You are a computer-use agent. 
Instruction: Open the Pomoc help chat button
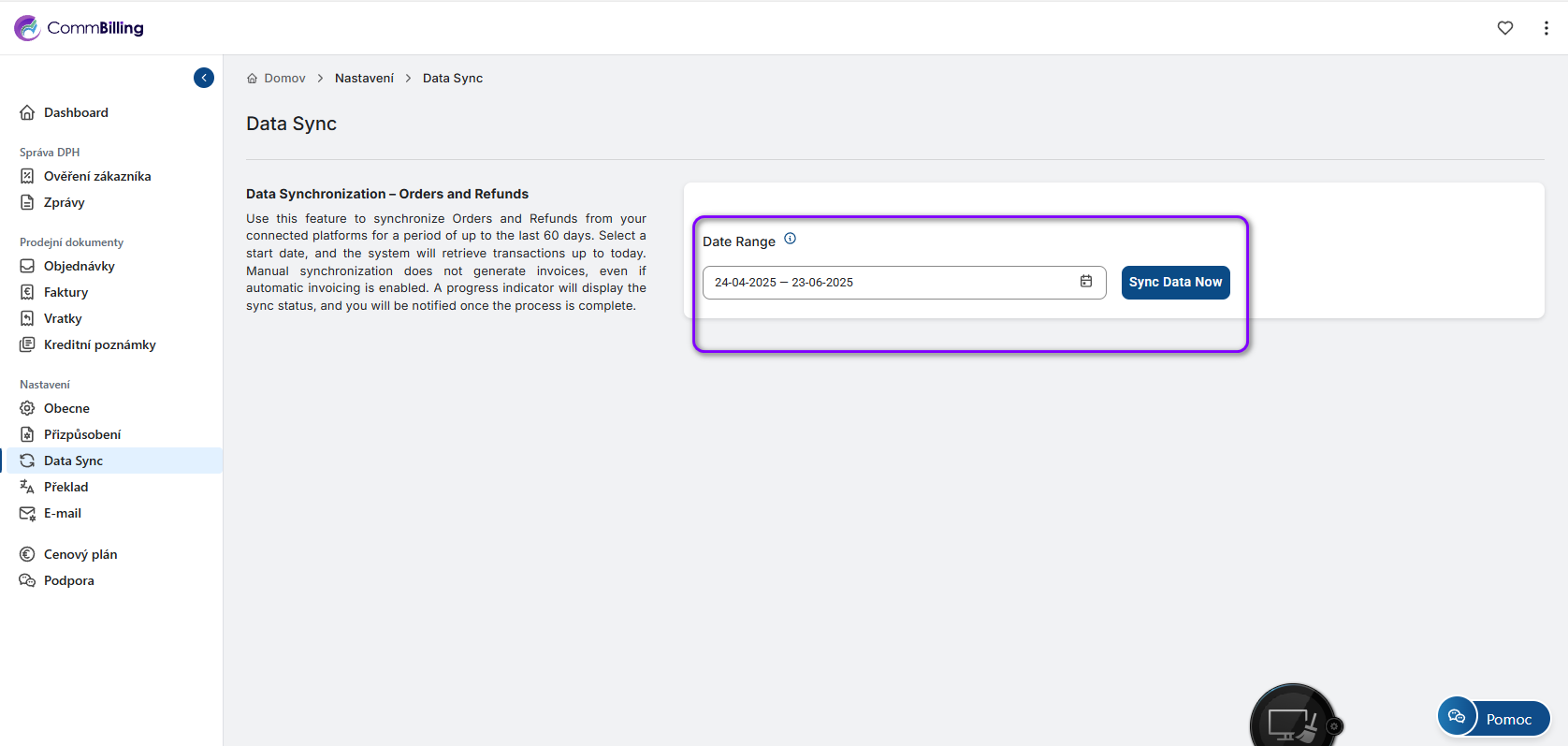point(1495,718)
